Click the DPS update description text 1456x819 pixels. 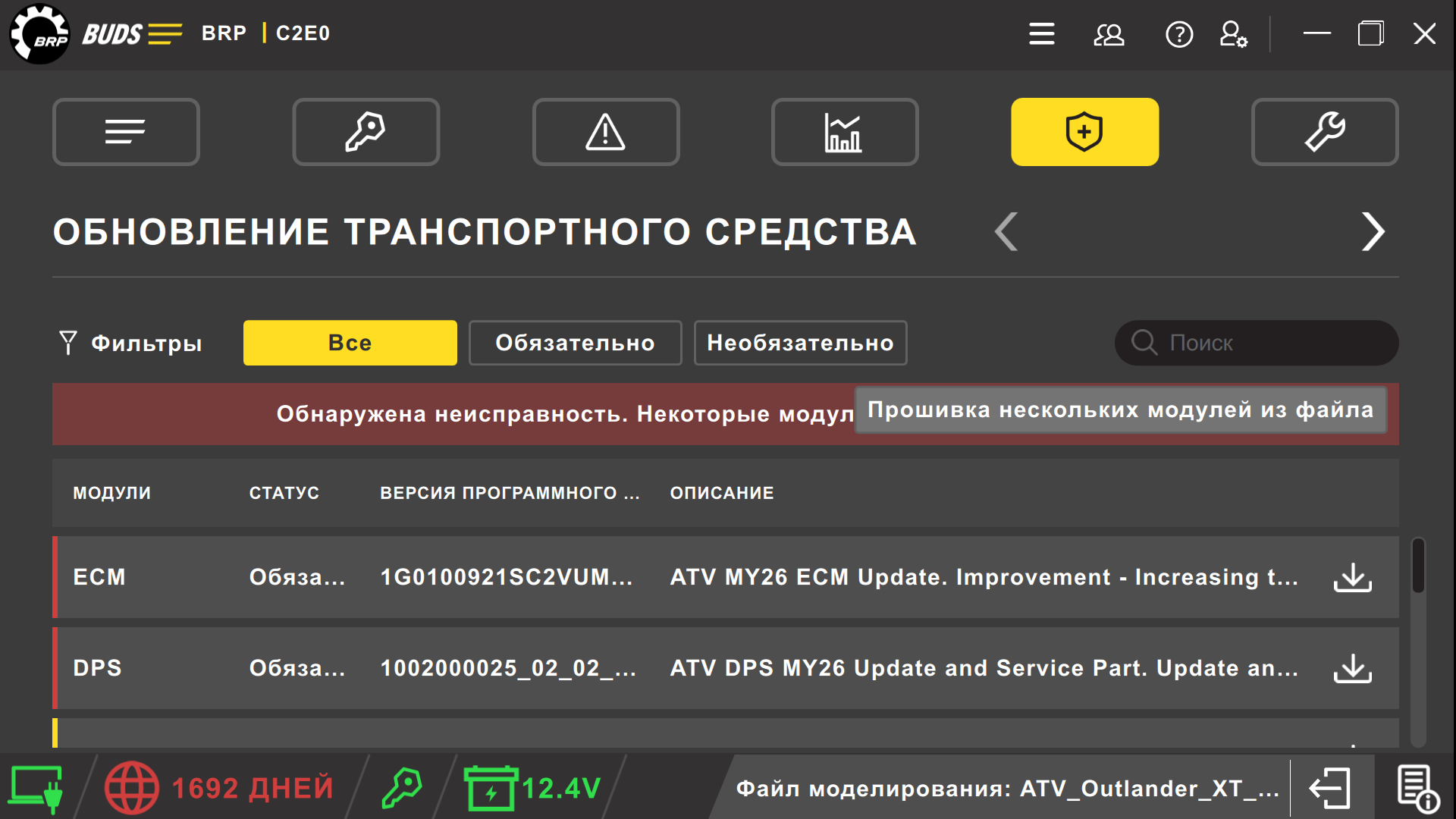tap(984, 668)
